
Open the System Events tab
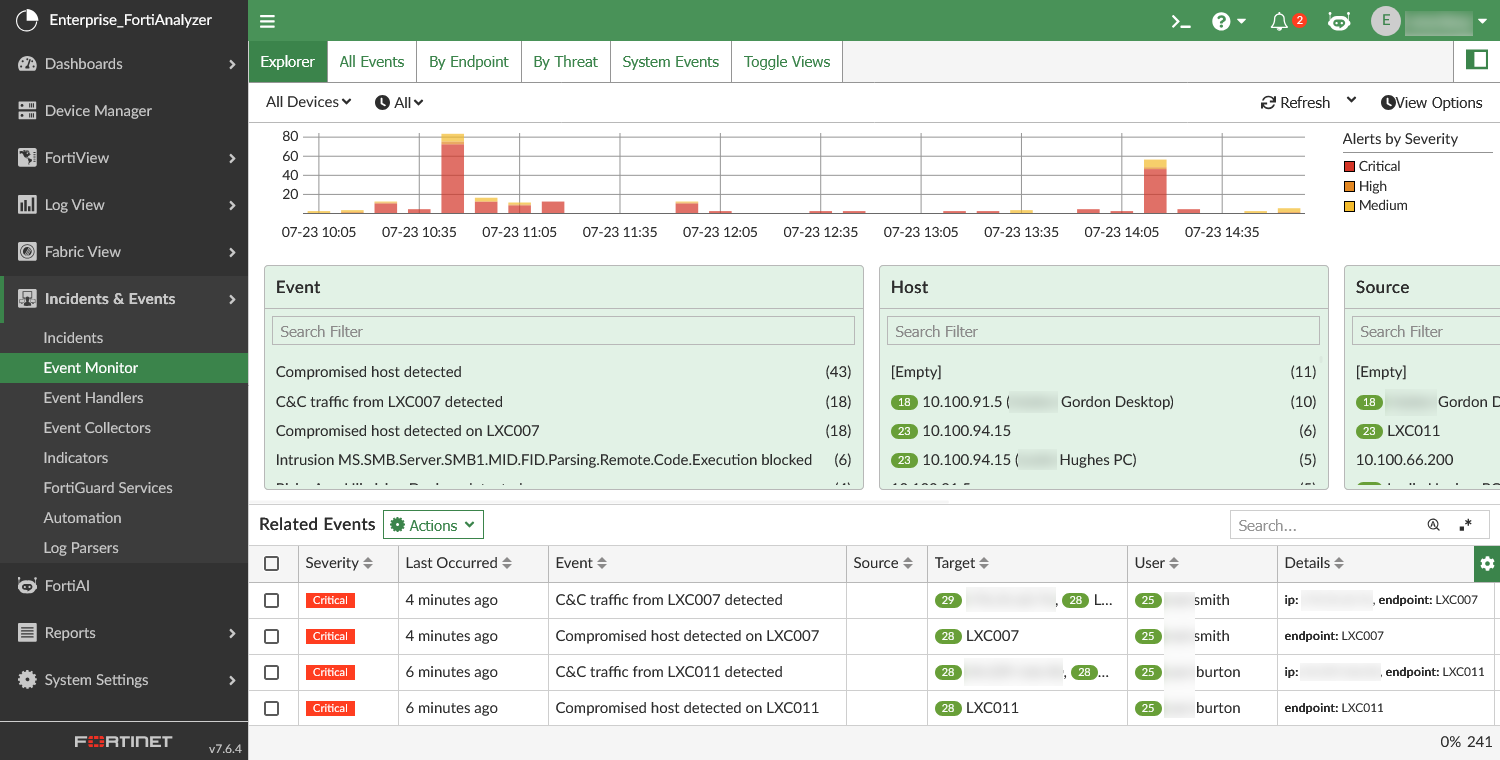point(670,62)
